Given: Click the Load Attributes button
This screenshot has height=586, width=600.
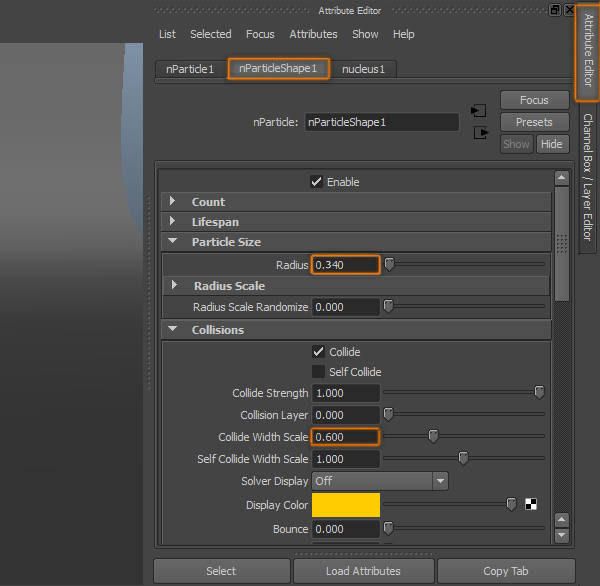Looking at the screenshot, I should pyautogui.click(x=364, y=571).
